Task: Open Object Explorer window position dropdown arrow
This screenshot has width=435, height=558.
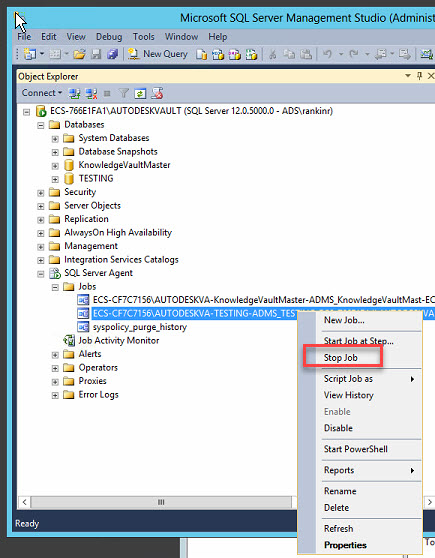Action: pos(408,76)
